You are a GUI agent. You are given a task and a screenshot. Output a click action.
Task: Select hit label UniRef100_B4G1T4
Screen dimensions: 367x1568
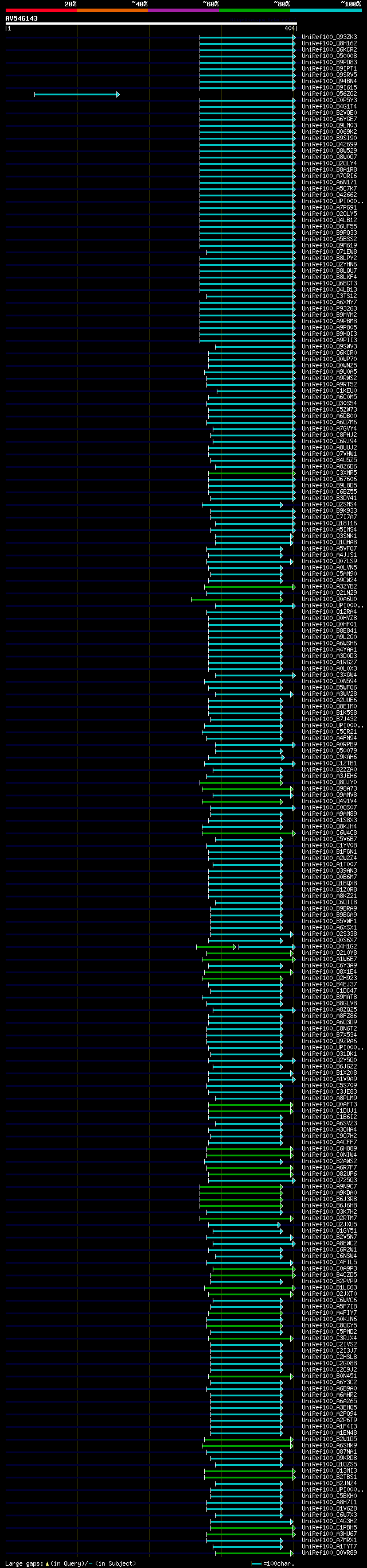(x=329, y=107)
